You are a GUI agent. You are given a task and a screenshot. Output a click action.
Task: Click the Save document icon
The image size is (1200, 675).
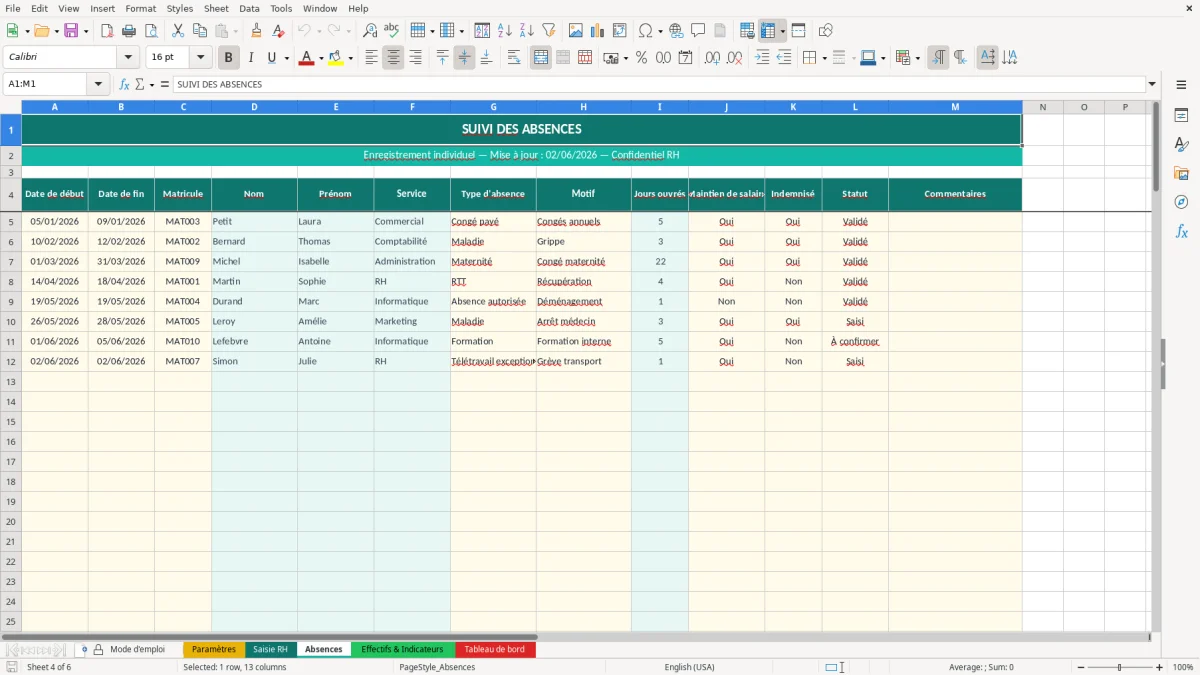point(71,31)
